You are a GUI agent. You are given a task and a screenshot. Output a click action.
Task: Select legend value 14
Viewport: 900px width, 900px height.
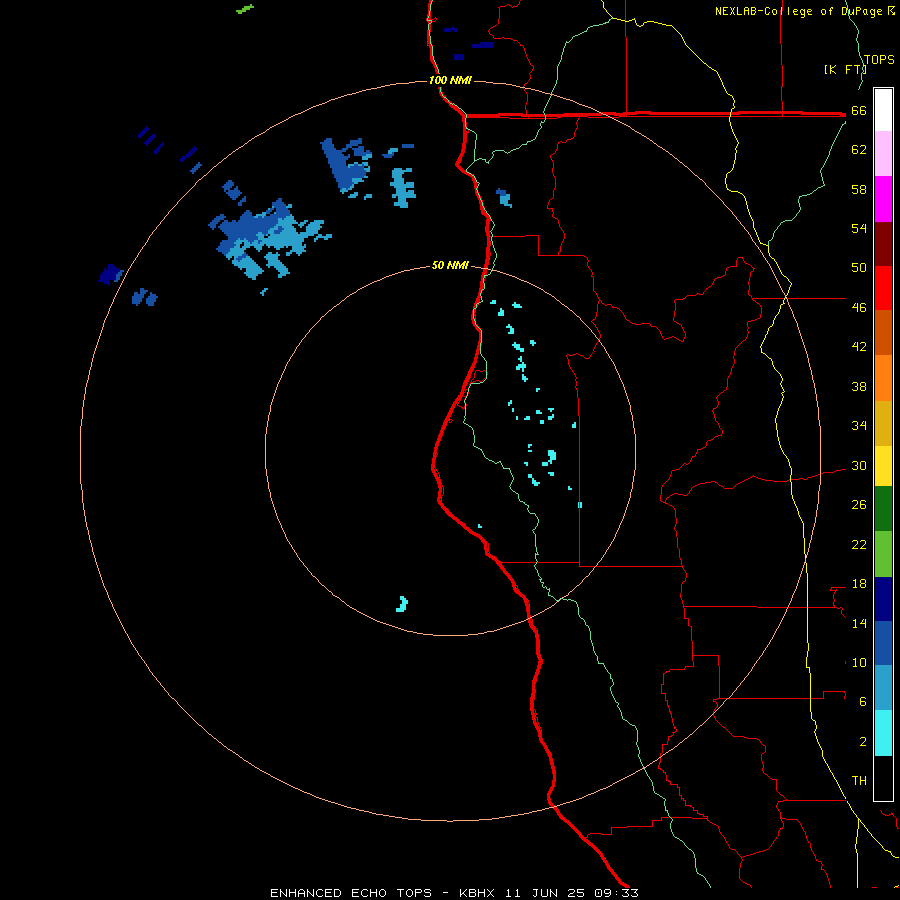859,623
